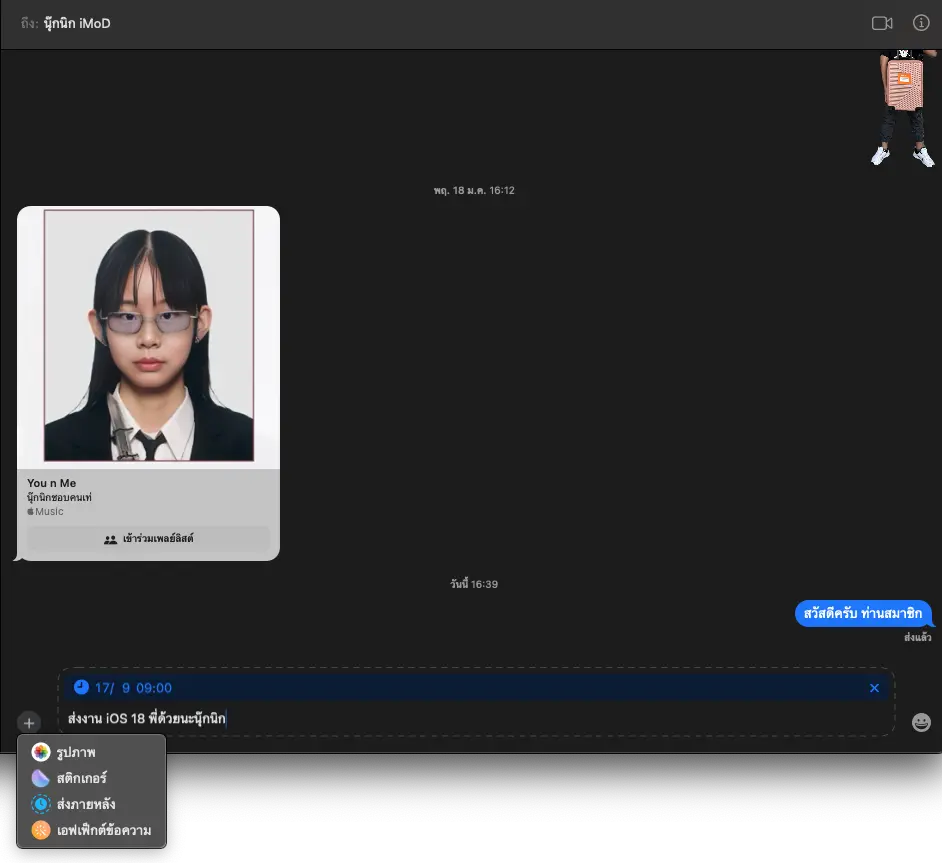Viewport: 942px width, 863px height.
Task: Click the sticker image at top right
Action: (902, 107)
